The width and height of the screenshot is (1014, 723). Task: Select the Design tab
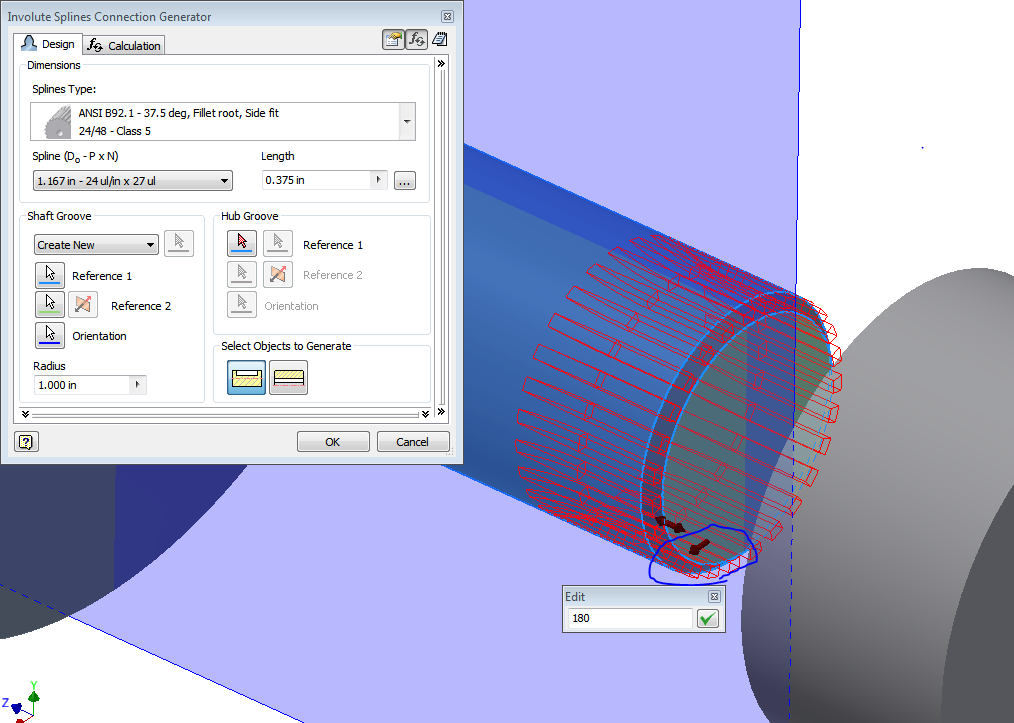(49, 44)
